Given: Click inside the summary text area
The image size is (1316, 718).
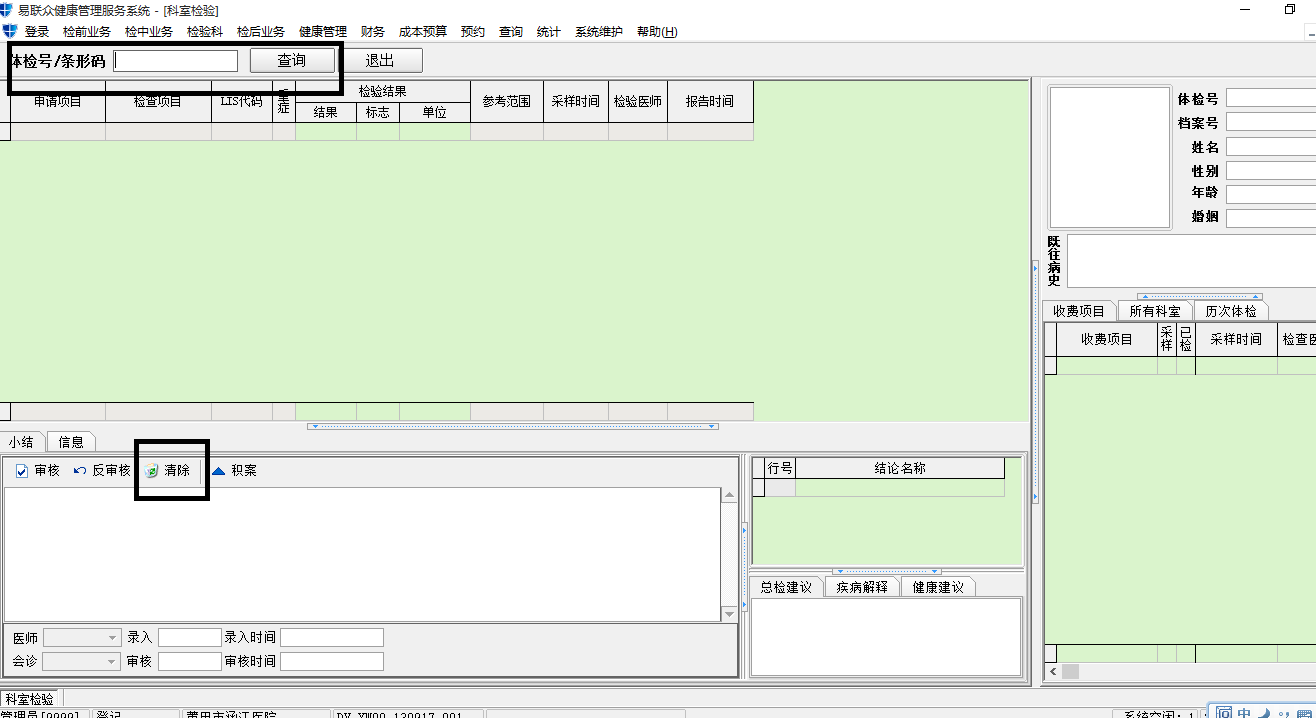Looking at the screenshot, I should (x=361, y=554).
